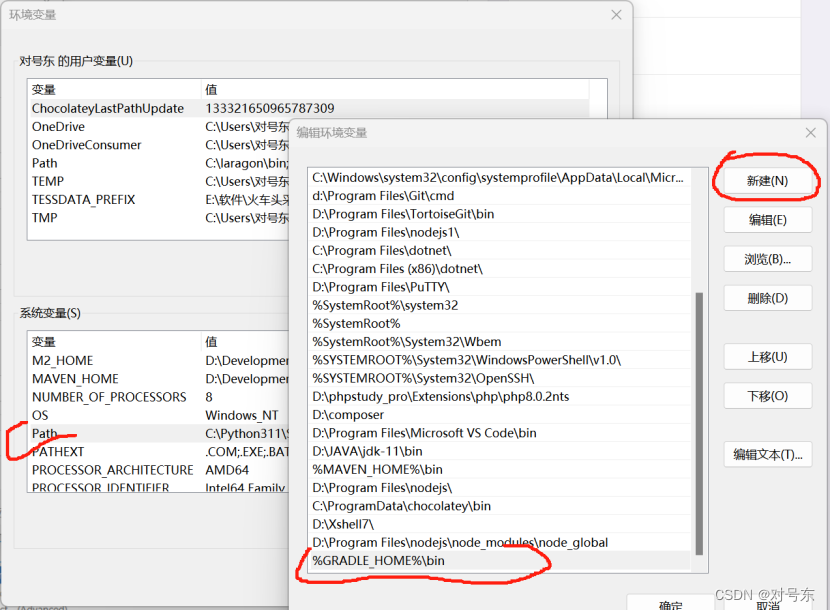Select the %SystemRoot%\System32\Wbem entry
Image resolution: width=830 pixels, height=611 pixels.
click(499, 342)
